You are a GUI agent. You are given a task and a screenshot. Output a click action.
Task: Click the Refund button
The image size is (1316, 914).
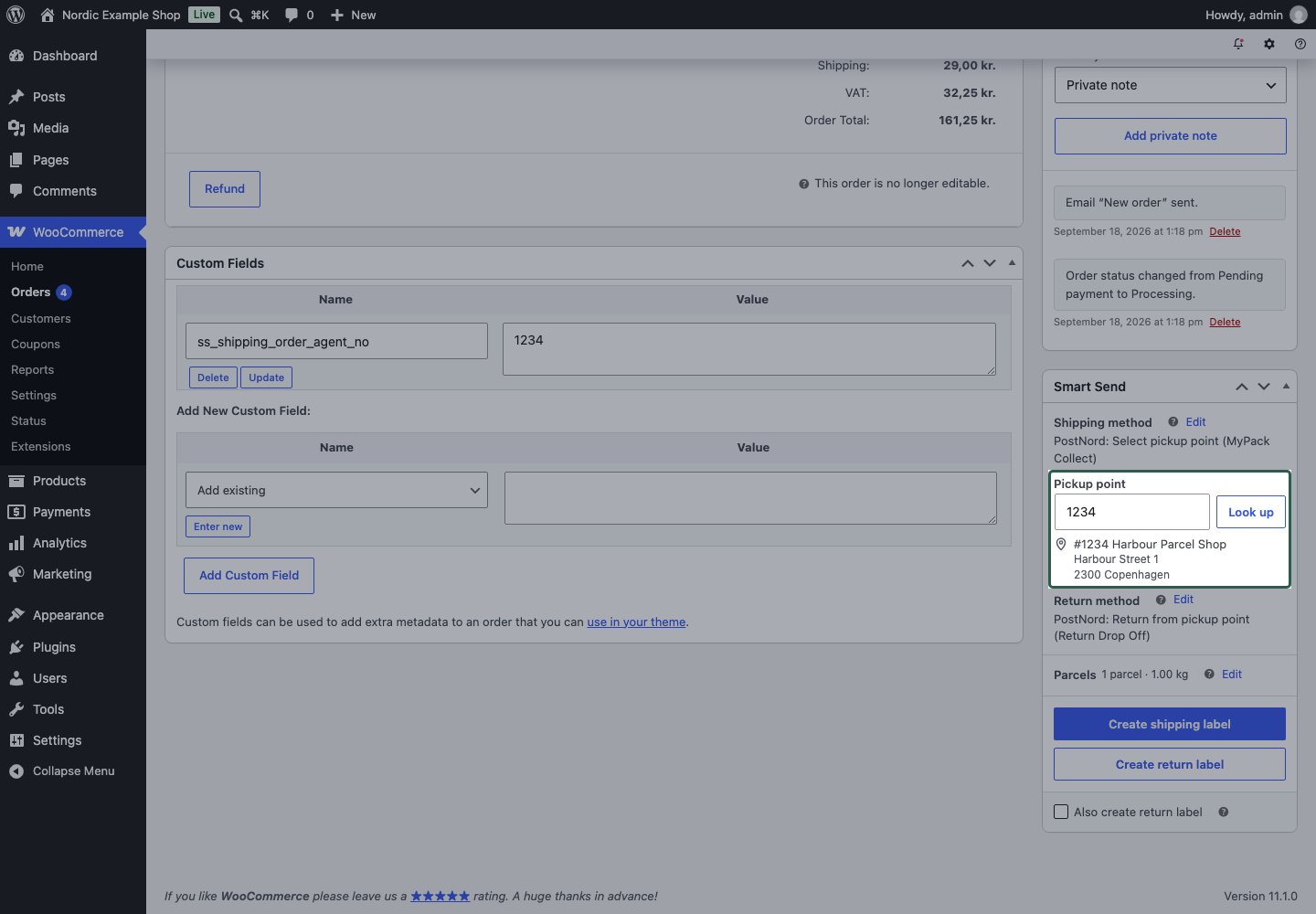click(x=225, y=189)
